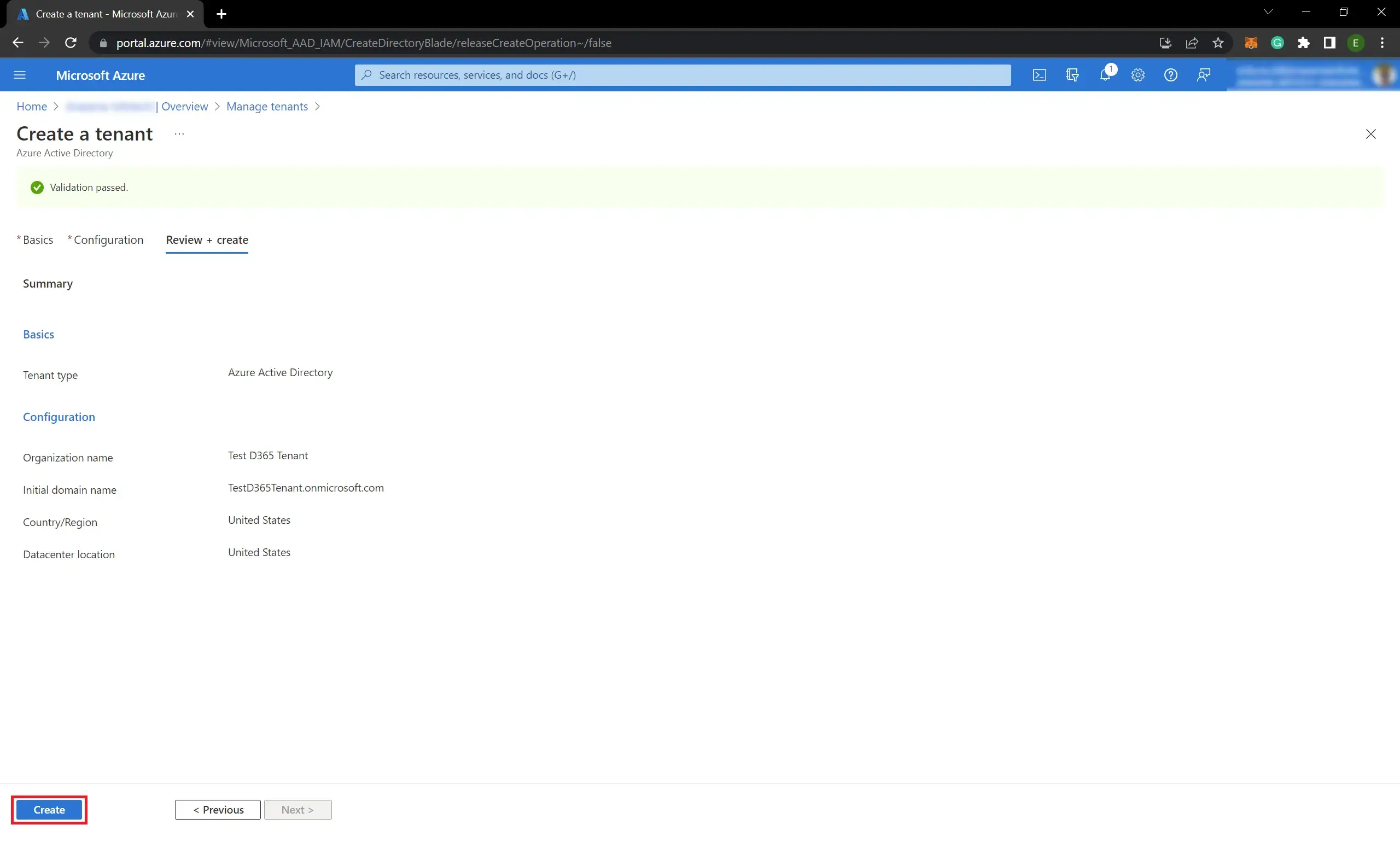Click the share page icon in address bar
1400x842 pixels.
point(1192,43)
